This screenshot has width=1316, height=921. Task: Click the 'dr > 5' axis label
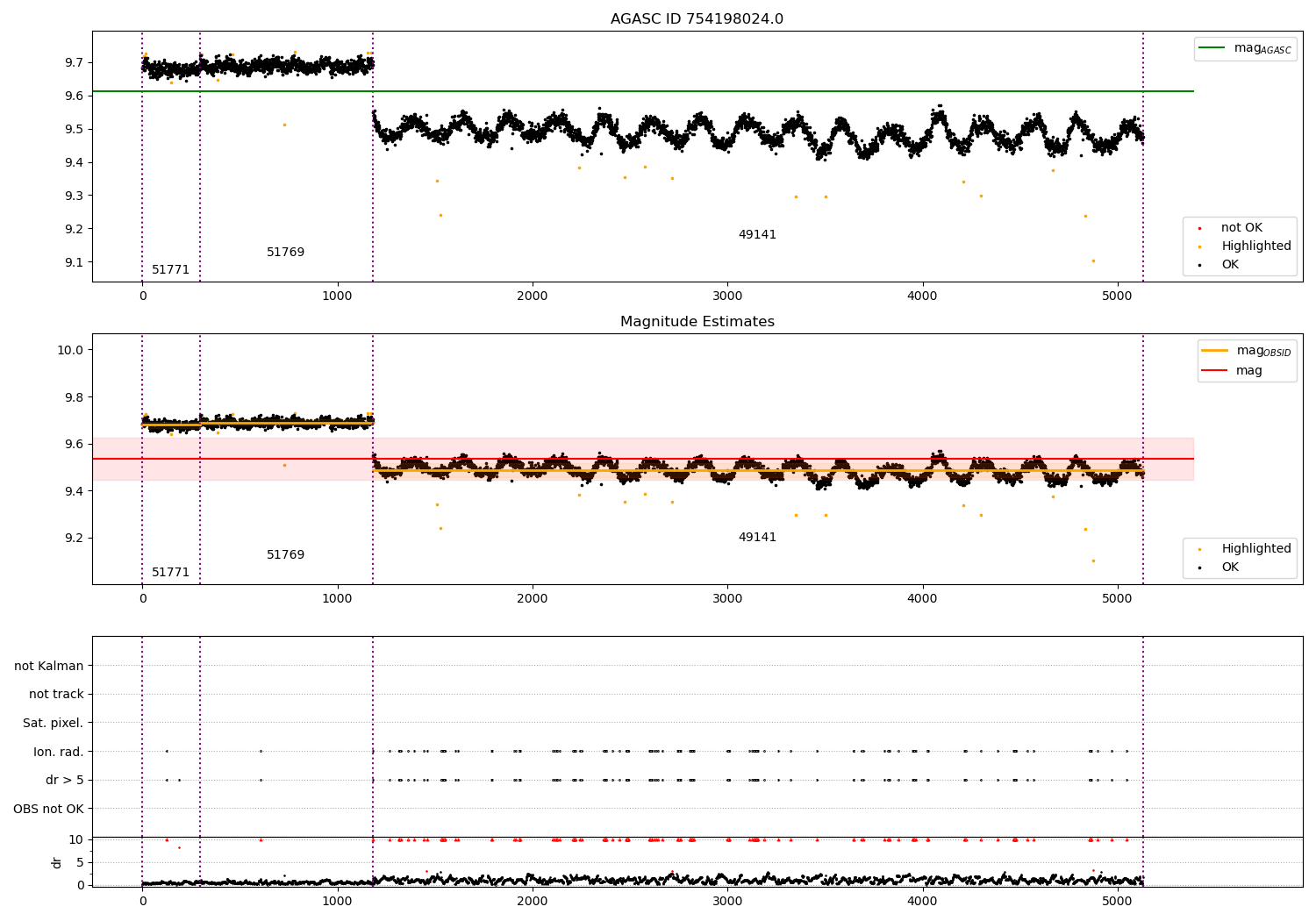click(x=65, y=781)
